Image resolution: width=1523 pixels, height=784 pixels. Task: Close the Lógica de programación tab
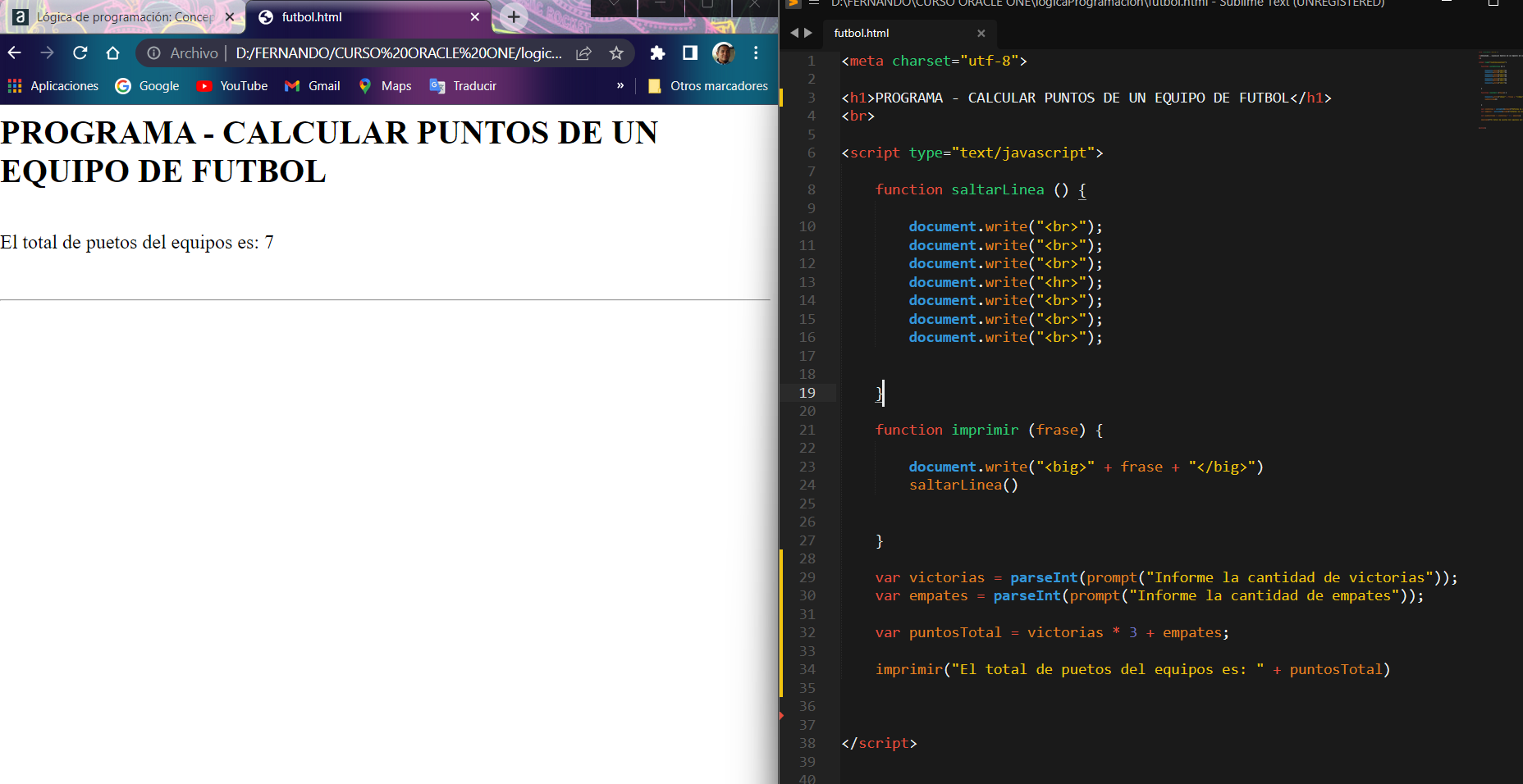(230, 17)
